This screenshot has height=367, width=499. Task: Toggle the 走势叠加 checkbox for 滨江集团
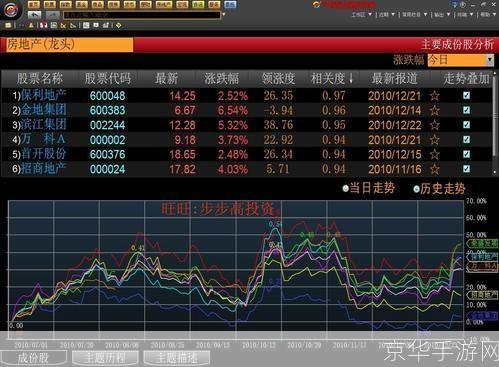coord(466,125)
